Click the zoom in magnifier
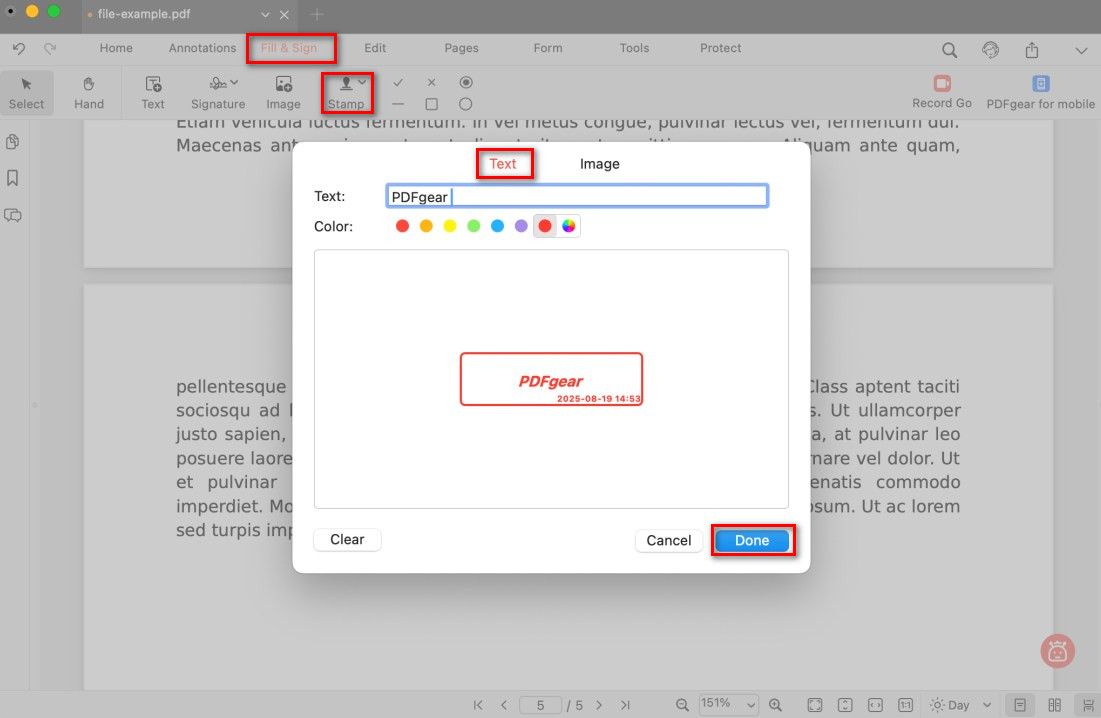Screen dimensions: 1101x718 [x=775, y=705]
